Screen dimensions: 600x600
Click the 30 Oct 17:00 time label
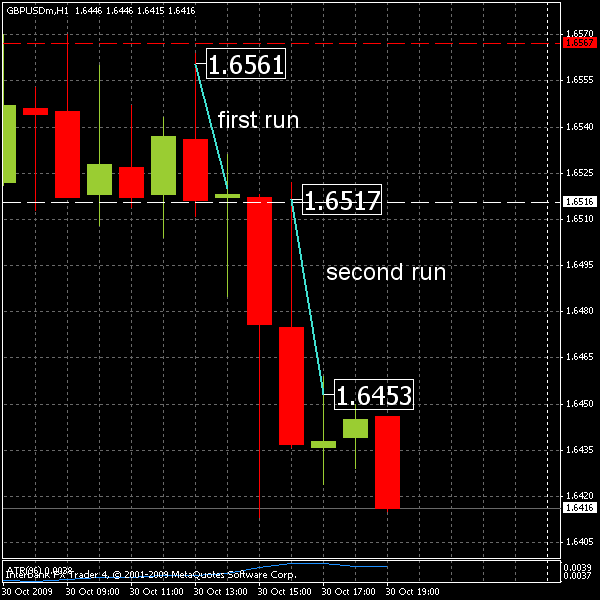(348, 592)
